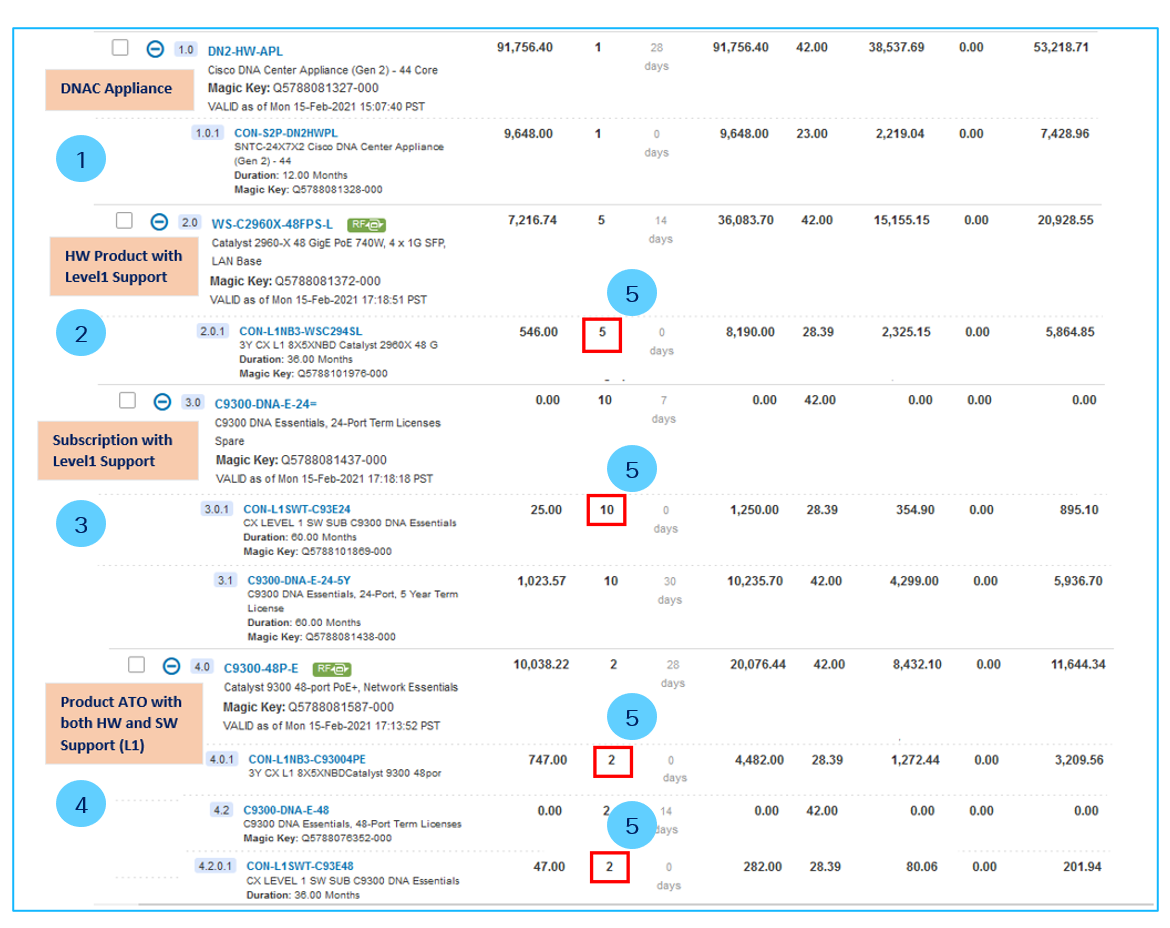Click the unit price 1,023.57

coord(542,581)
